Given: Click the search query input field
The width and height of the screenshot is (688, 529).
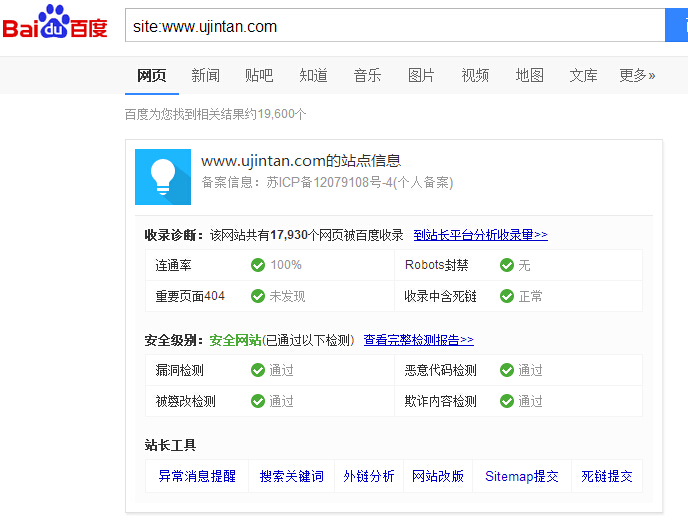Looking at the screenshot, I should [x=394, y=26].
